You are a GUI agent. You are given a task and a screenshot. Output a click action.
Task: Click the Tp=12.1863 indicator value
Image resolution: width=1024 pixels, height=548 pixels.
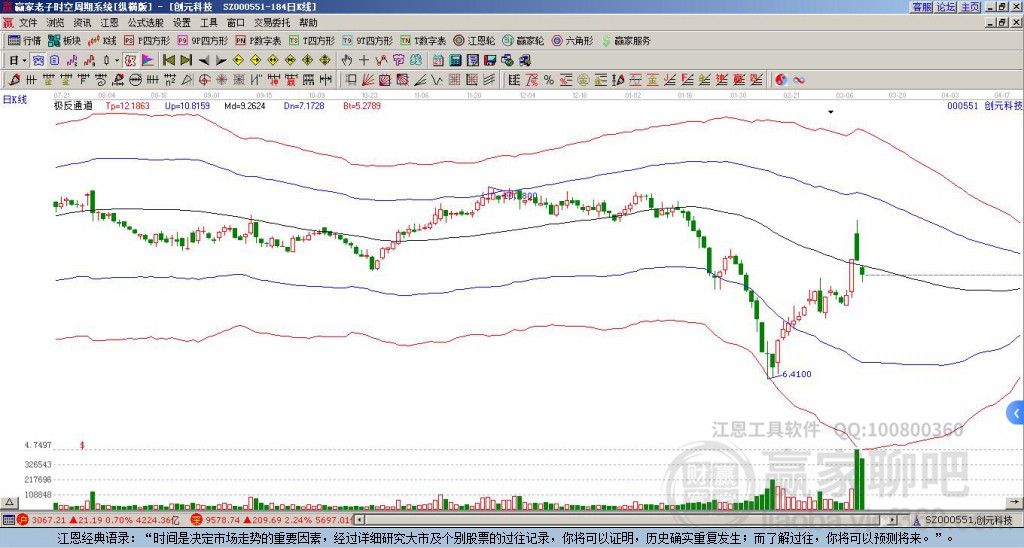(x=128, y=105)
